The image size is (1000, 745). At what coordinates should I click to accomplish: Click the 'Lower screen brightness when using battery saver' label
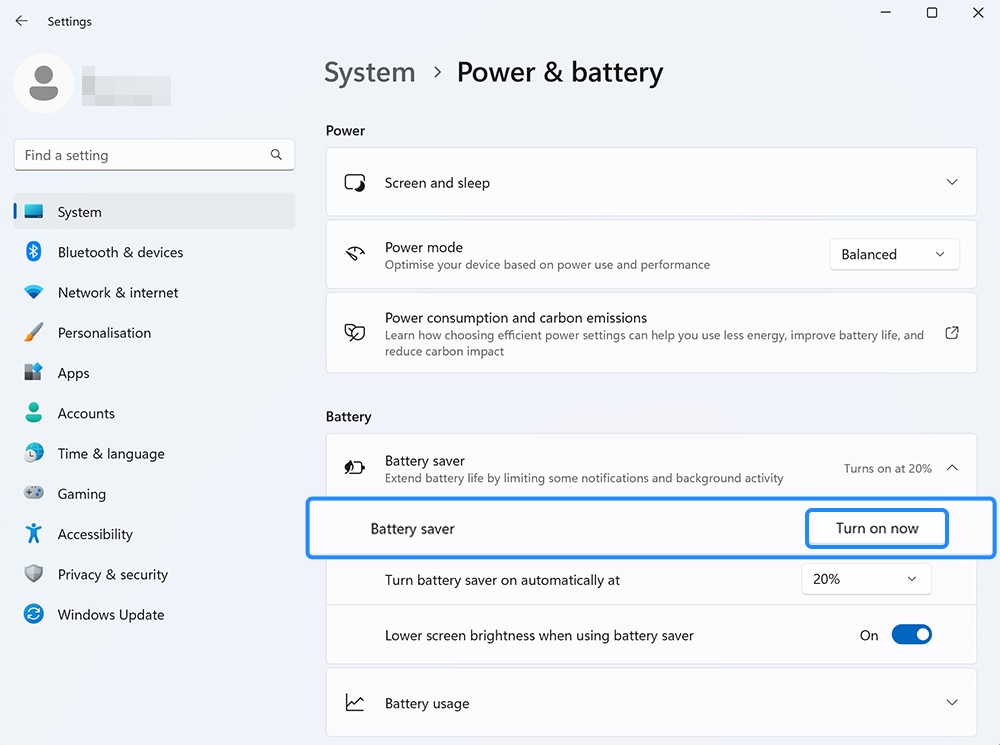(539, 635)
